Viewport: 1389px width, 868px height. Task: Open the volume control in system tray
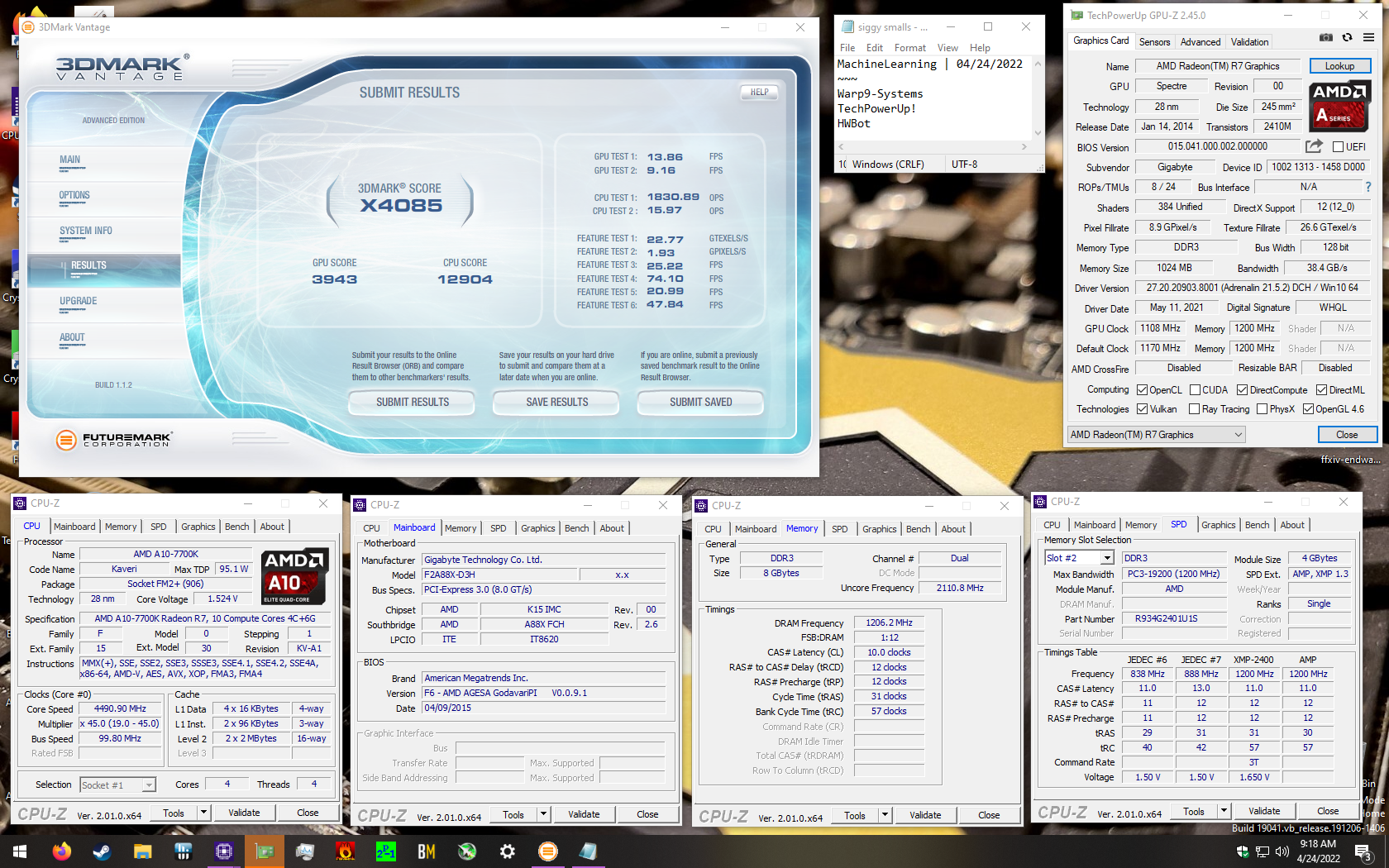click(x=1282, y=851)
